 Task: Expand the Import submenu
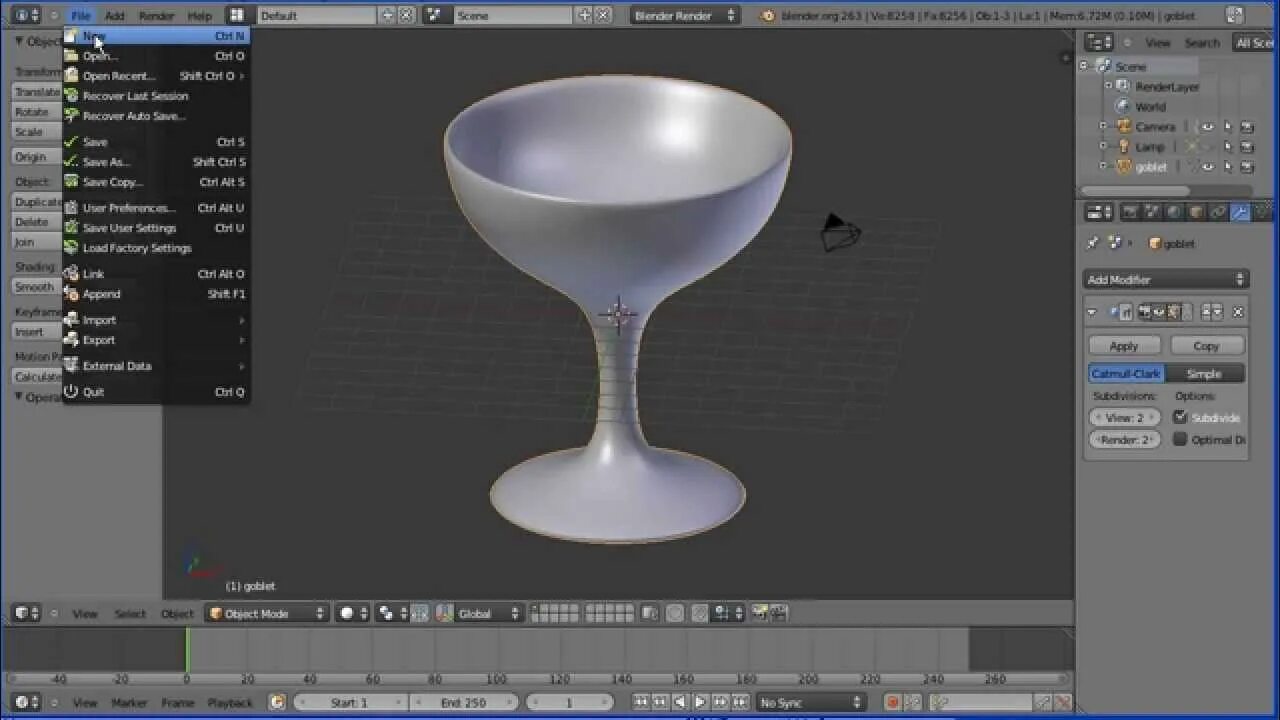tap(156, 320)
